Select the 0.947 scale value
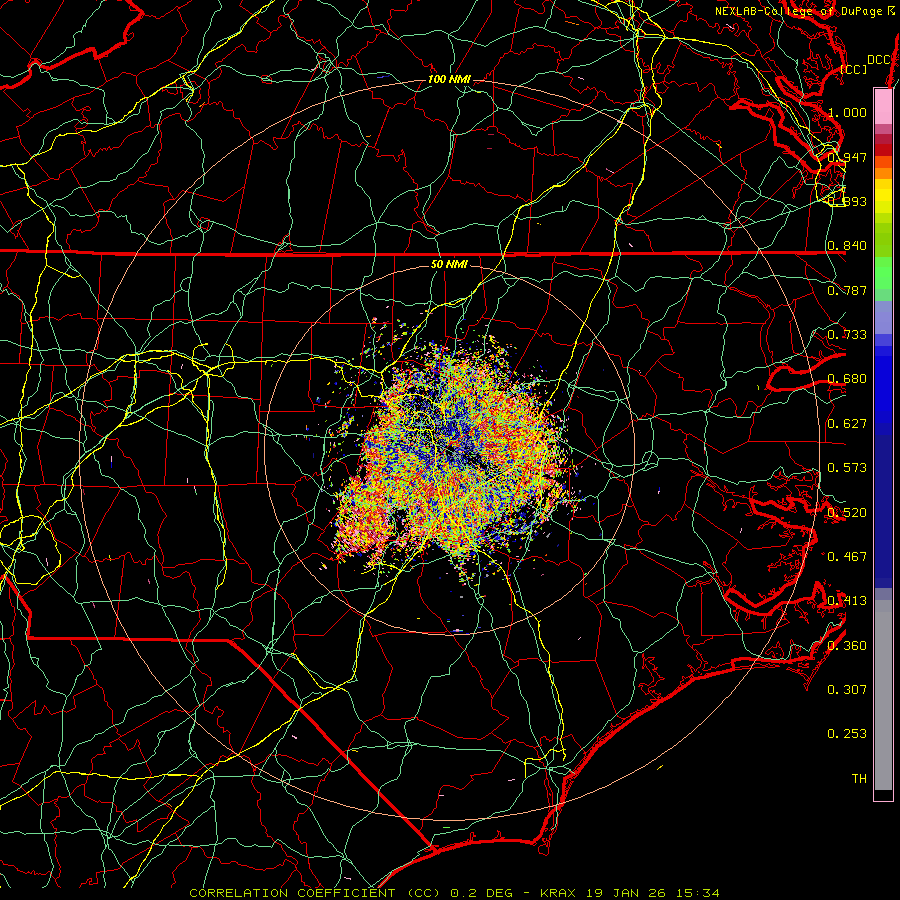Screen dimensions: 900x900 pyautogui.click(x=847, y=157)
